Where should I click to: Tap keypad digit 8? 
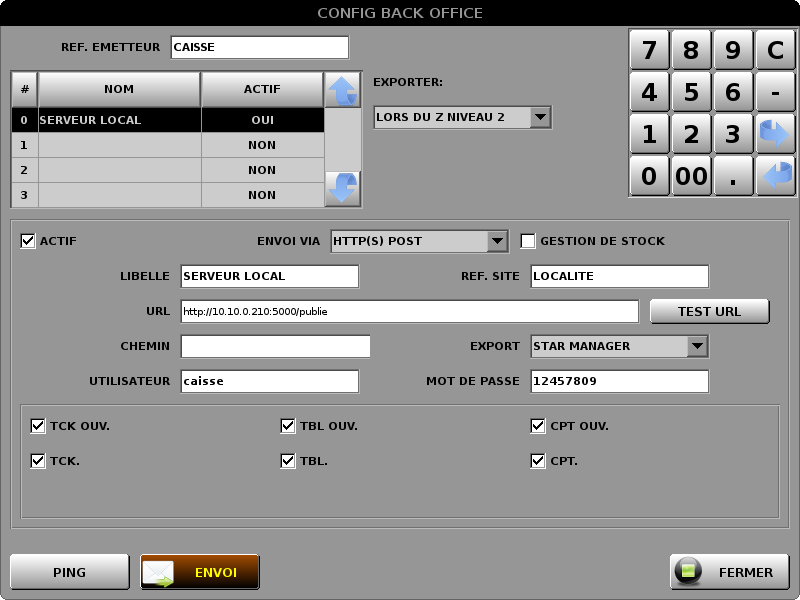coord(691,49)
